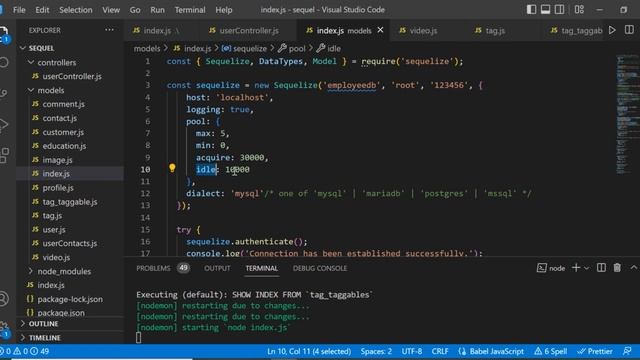Select the Terminal panel tab
This screenshot has width=640, height=360.
point(262,268)
